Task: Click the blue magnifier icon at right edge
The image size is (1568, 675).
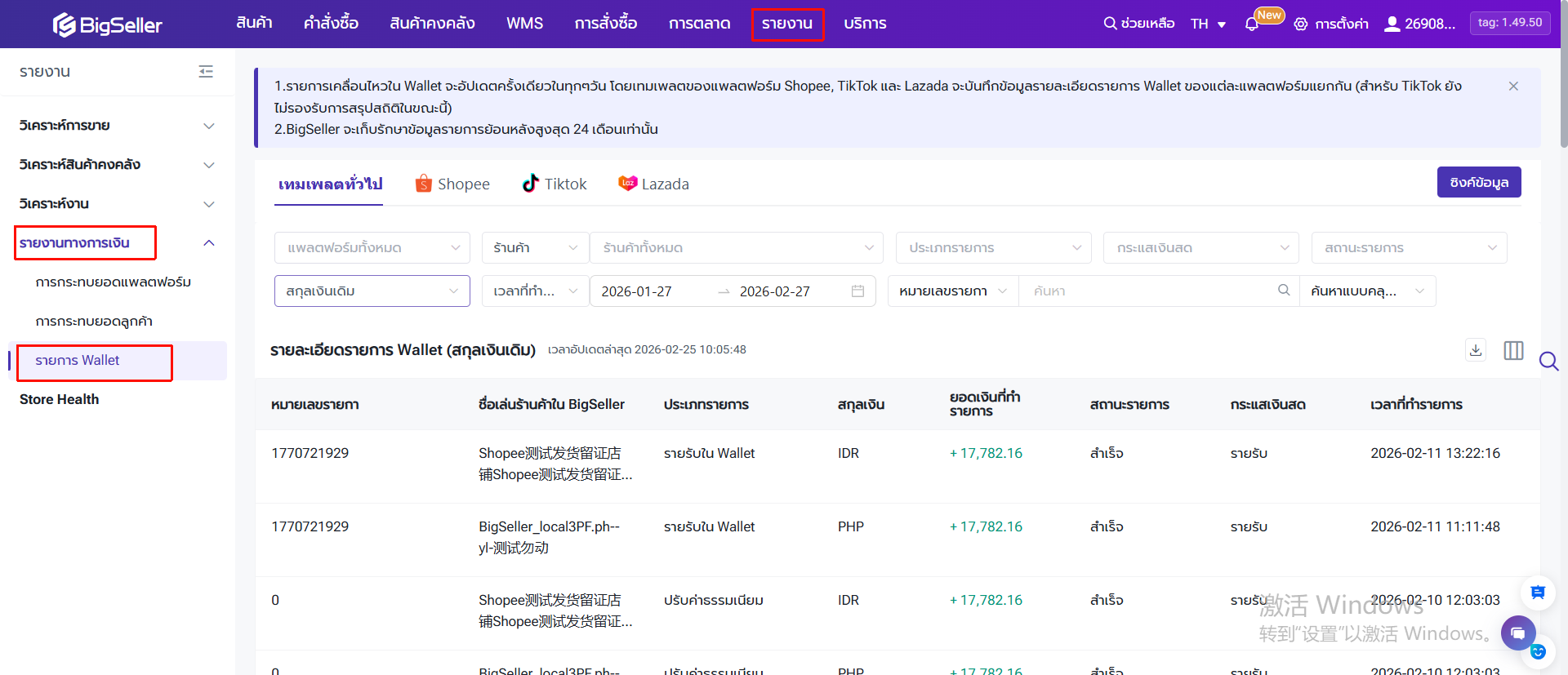Action: 1548,361
